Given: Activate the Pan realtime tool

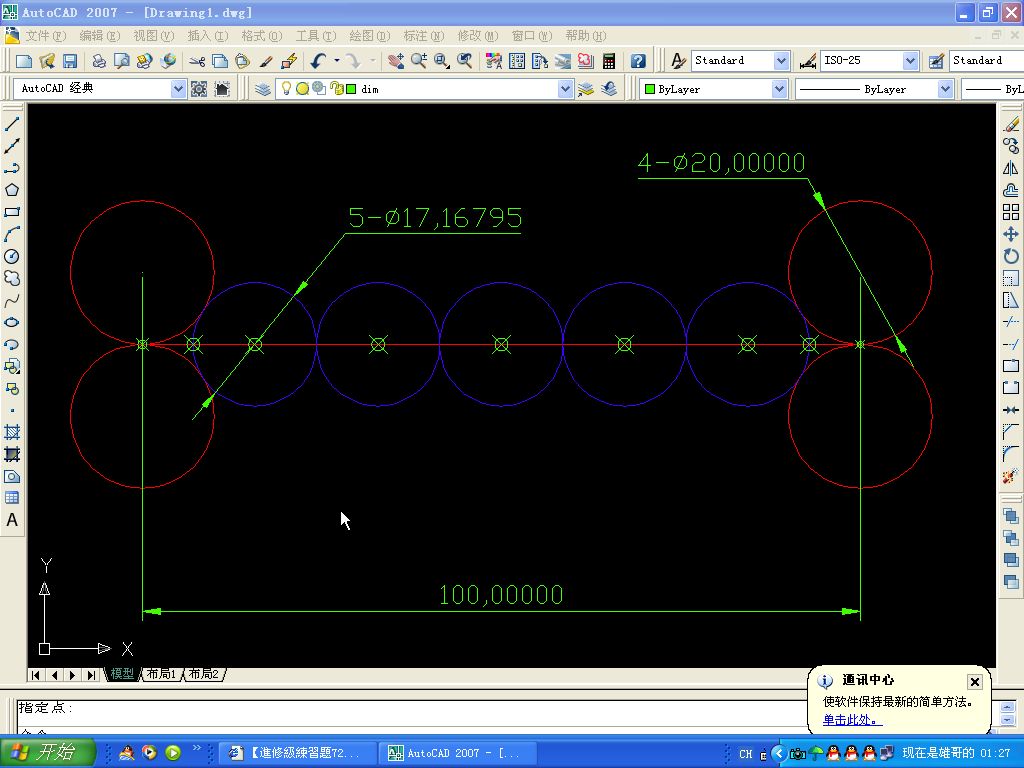Looking at the screenshot, I should click(x=396, y=61).
